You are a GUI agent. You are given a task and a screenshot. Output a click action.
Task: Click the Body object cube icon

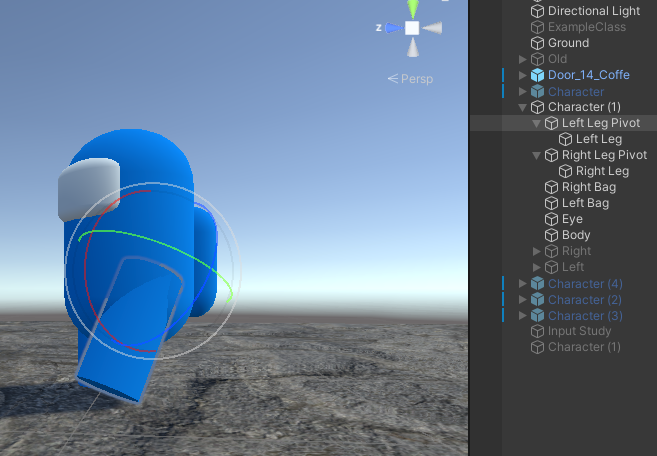click(x=551, y=235)
